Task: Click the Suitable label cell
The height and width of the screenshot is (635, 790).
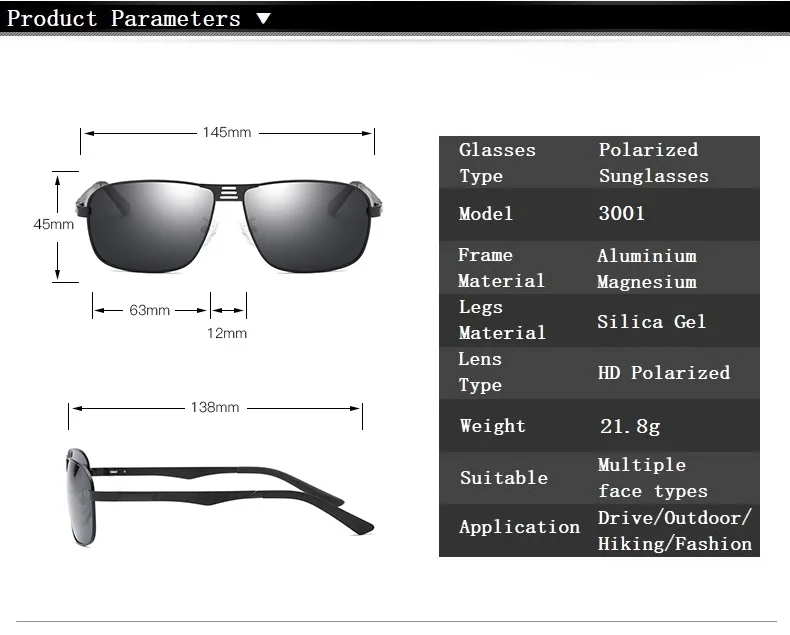Action: (504, 478)
